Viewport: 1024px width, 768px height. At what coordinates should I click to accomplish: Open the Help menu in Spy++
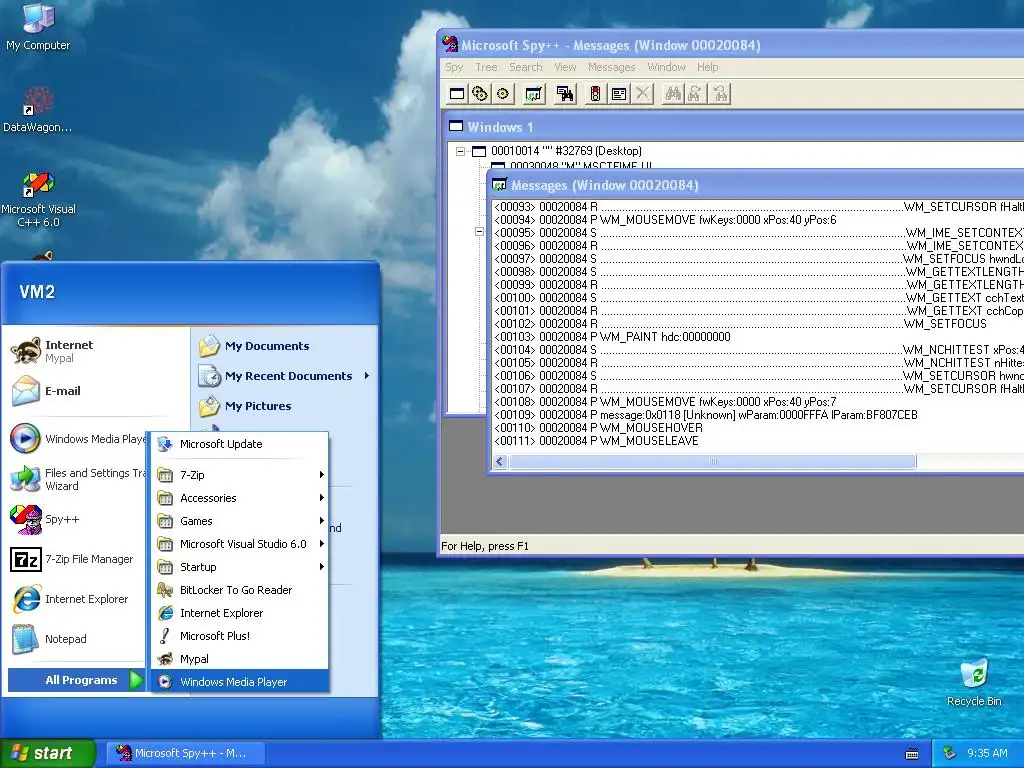[x=707, y=67]
